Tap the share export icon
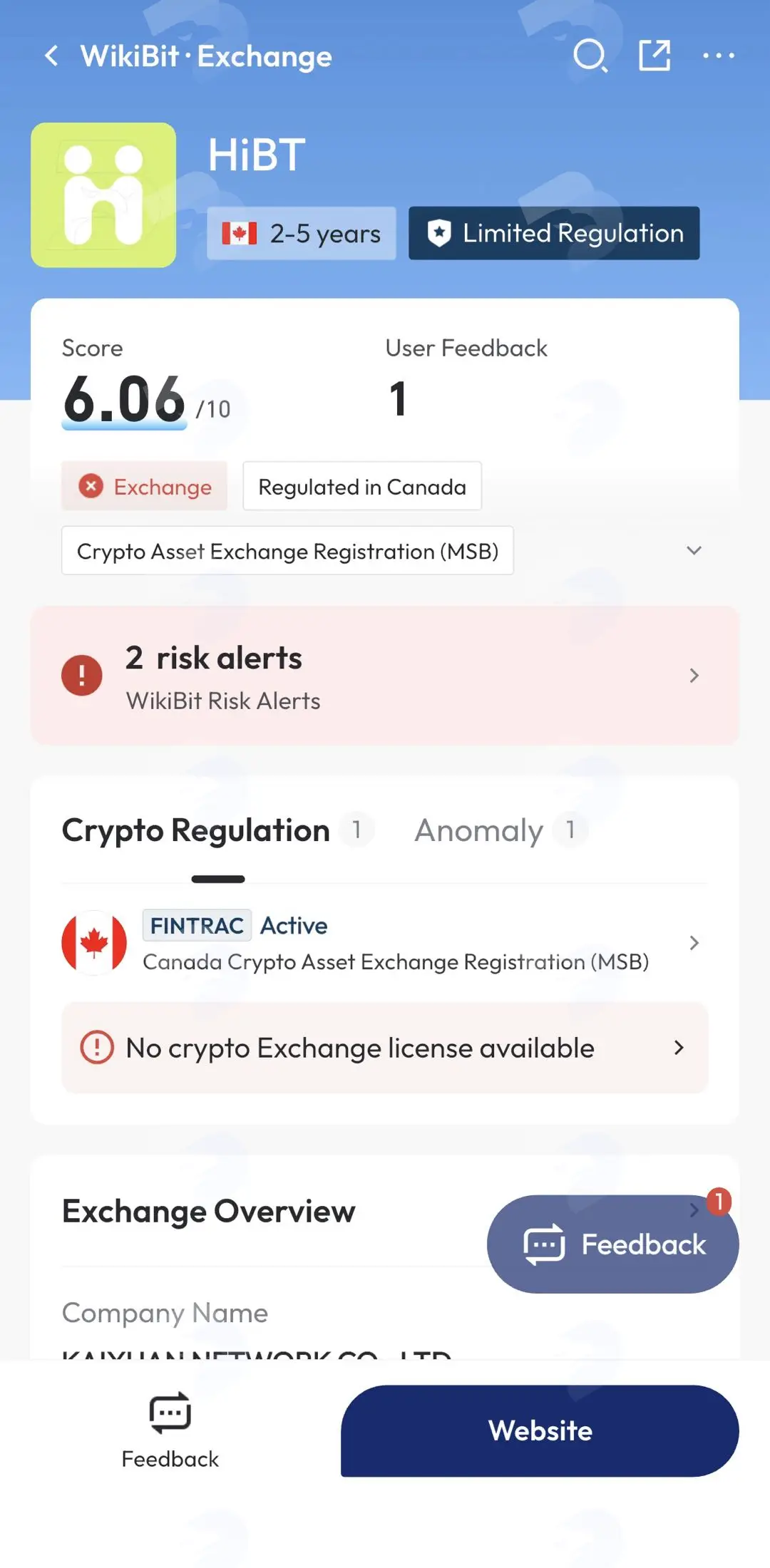The image size is (770, 1568). pyautogui.click(x=654, y=56)
